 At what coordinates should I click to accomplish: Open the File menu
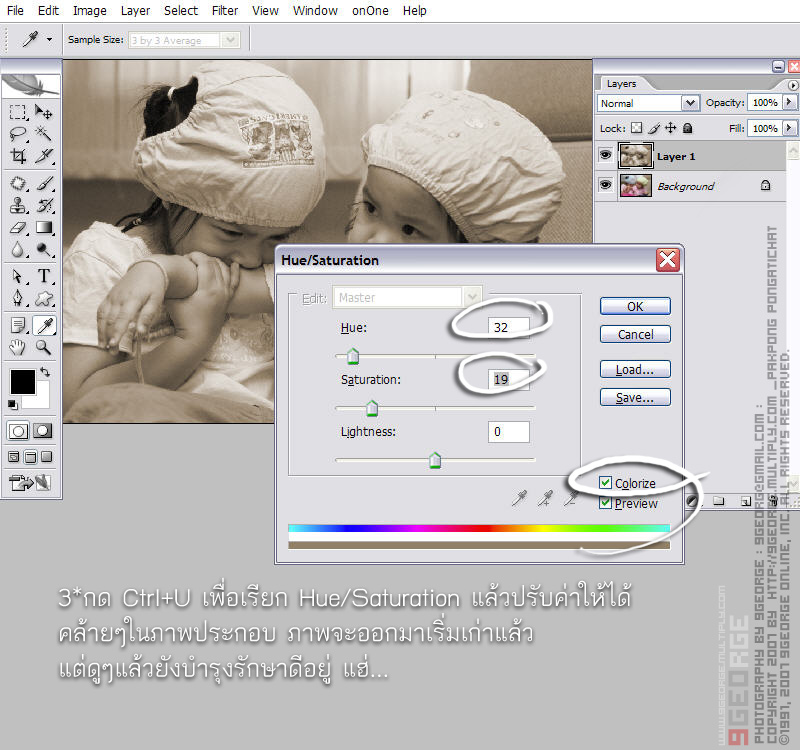tap(15, 11)
